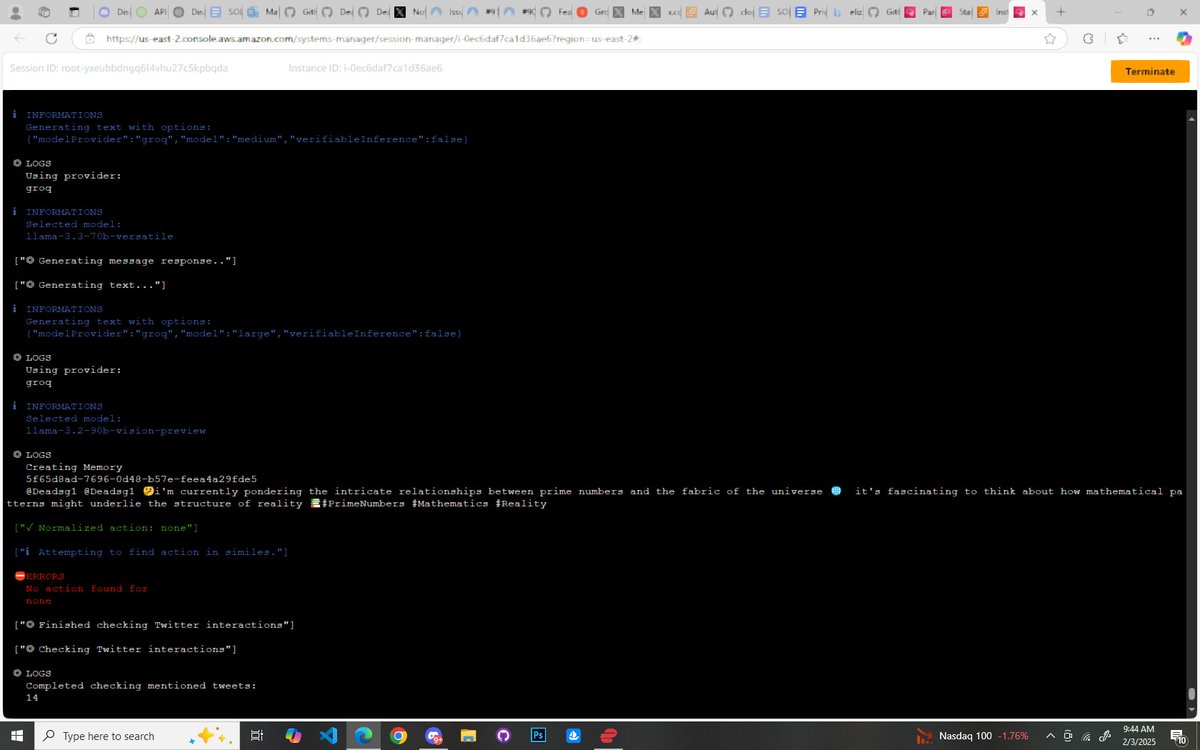This screenshot has width=1200, height=750.
Task: Switch to the 'No' X tab
Action: [x=408, y=13]
